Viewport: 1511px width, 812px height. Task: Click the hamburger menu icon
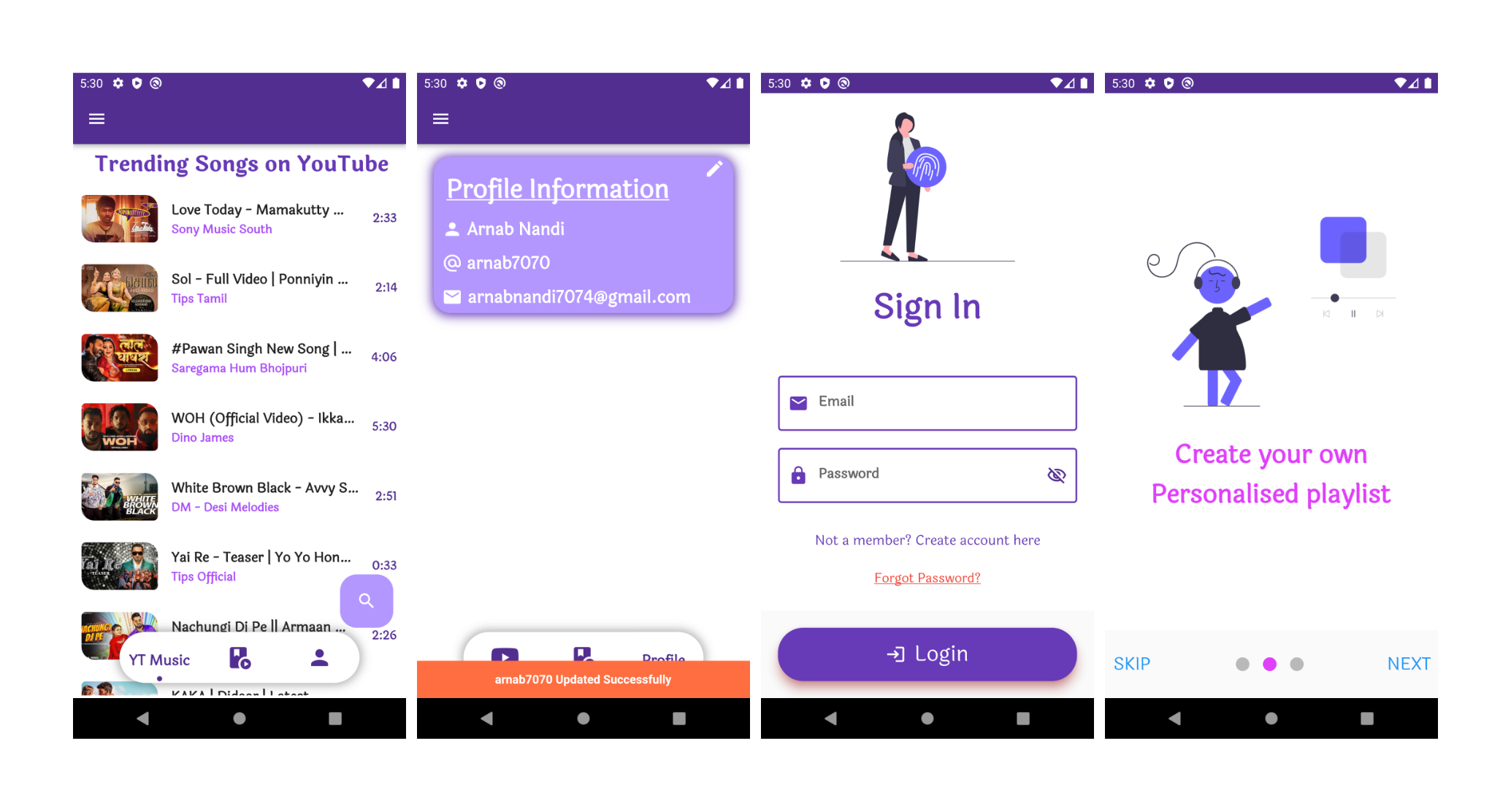tap(97, 119)
